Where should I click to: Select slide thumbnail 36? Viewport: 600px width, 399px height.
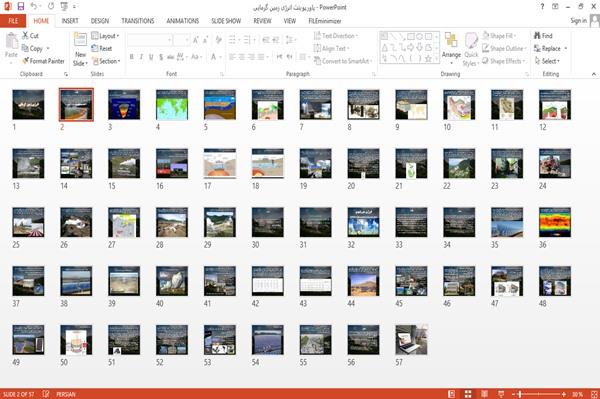pyautogui.click(x=554, y=222)
